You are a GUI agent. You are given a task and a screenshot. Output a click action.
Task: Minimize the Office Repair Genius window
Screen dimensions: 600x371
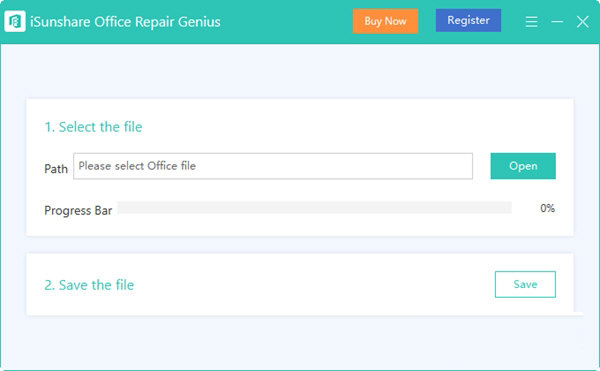(x=557, y=21)
